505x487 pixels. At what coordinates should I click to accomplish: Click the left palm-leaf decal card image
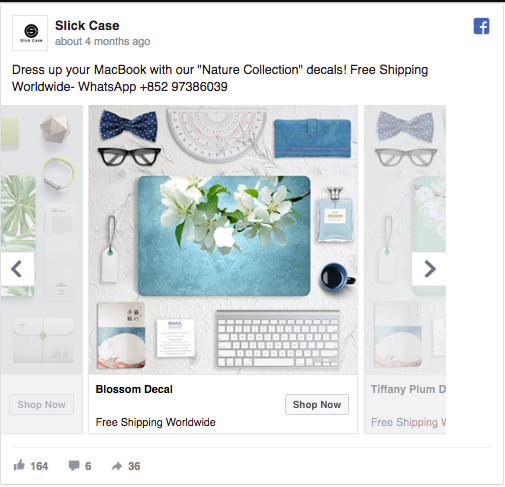41,240
